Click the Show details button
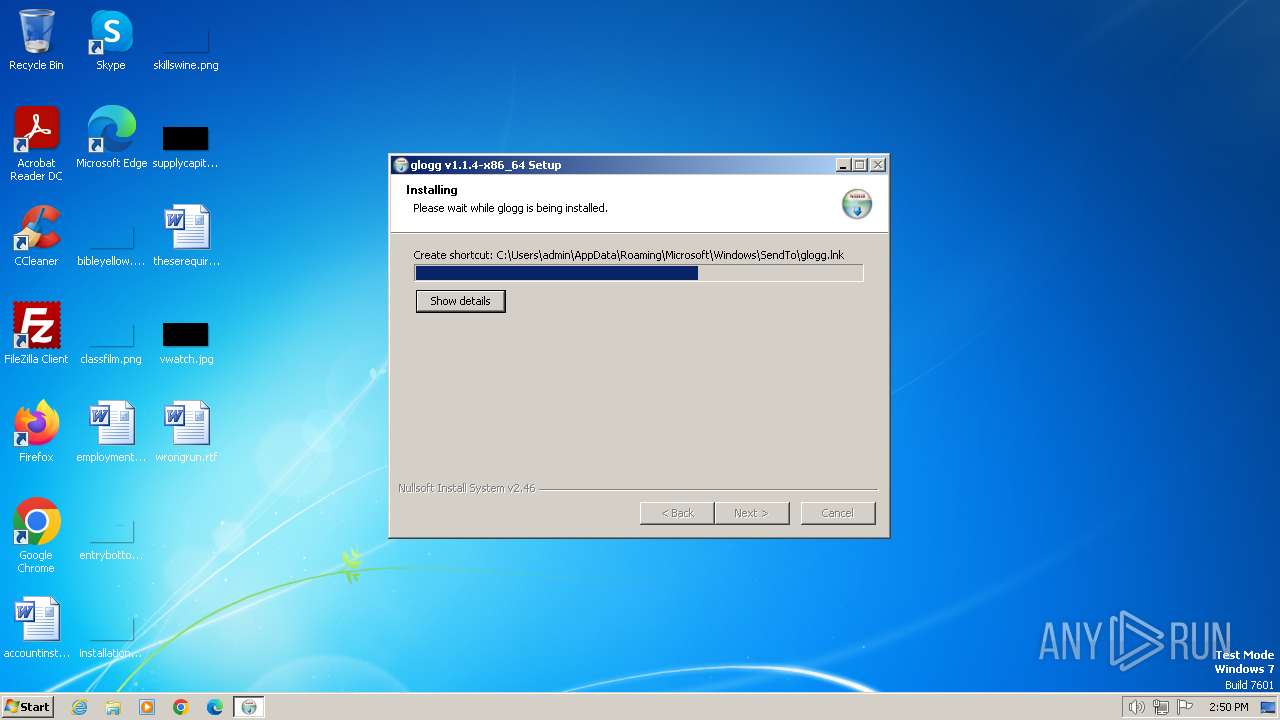Image resolution: width=1280 pixels, height=720 pixels. click(460, 301)
